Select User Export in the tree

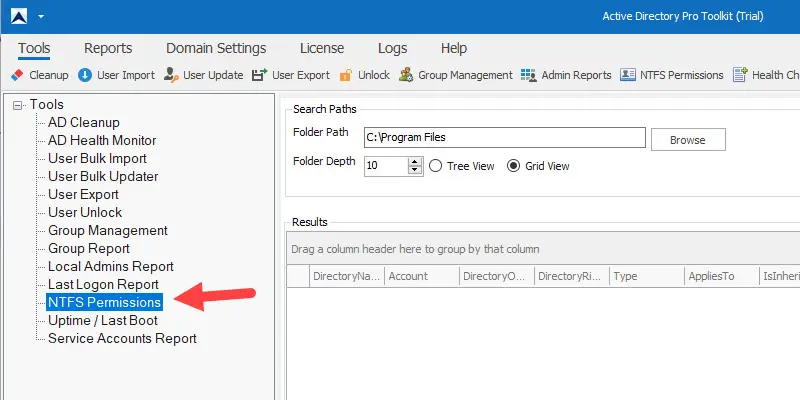click(83, 194)
